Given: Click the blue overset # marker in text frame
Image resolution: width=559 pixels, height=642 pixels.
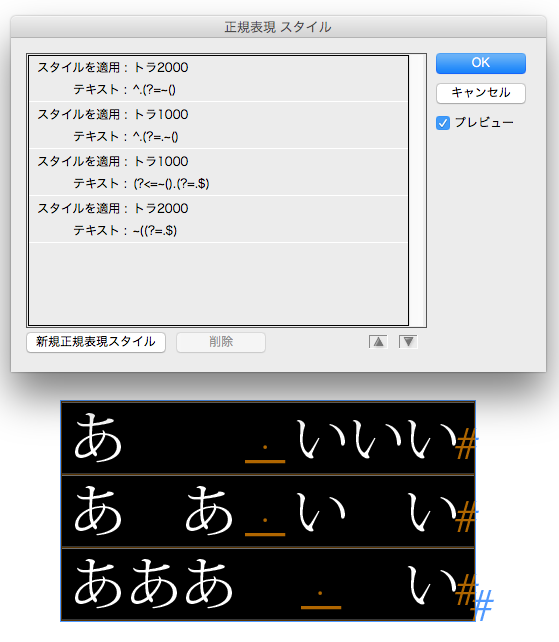Looking at the screenshot, I should [x=483, y=605].
